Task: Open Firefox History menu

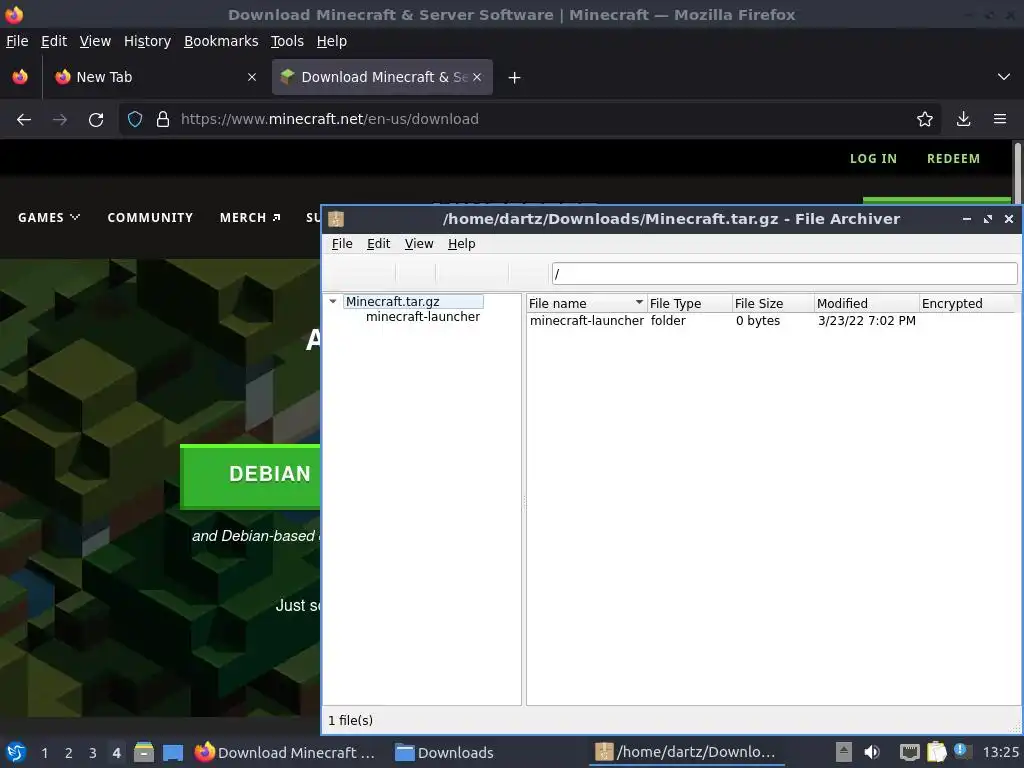Action: pyautogui.click(x=147, y=41)
